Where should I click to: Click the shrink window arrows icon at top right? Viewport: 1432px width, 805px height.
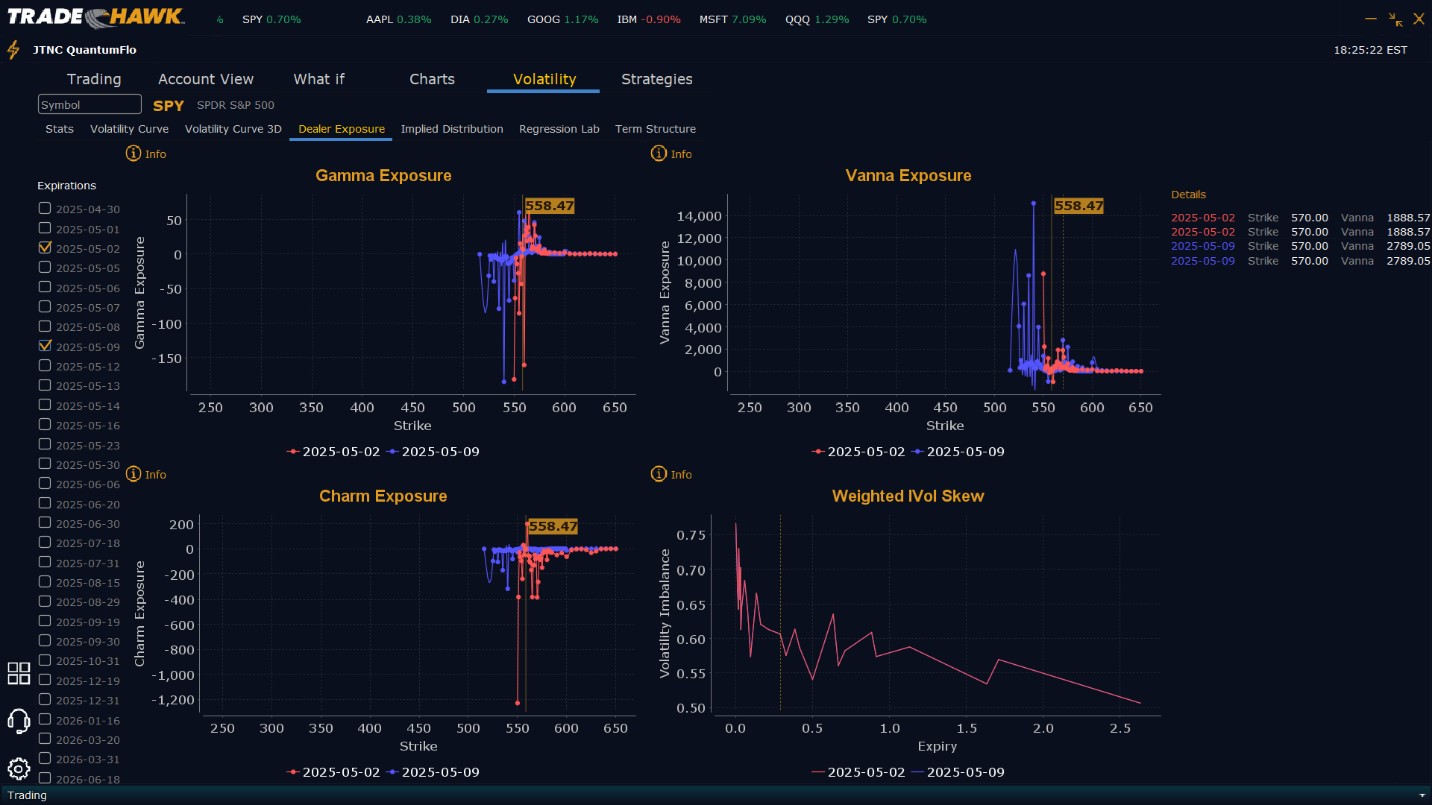pyautogui.click(x=1396, y=19)
